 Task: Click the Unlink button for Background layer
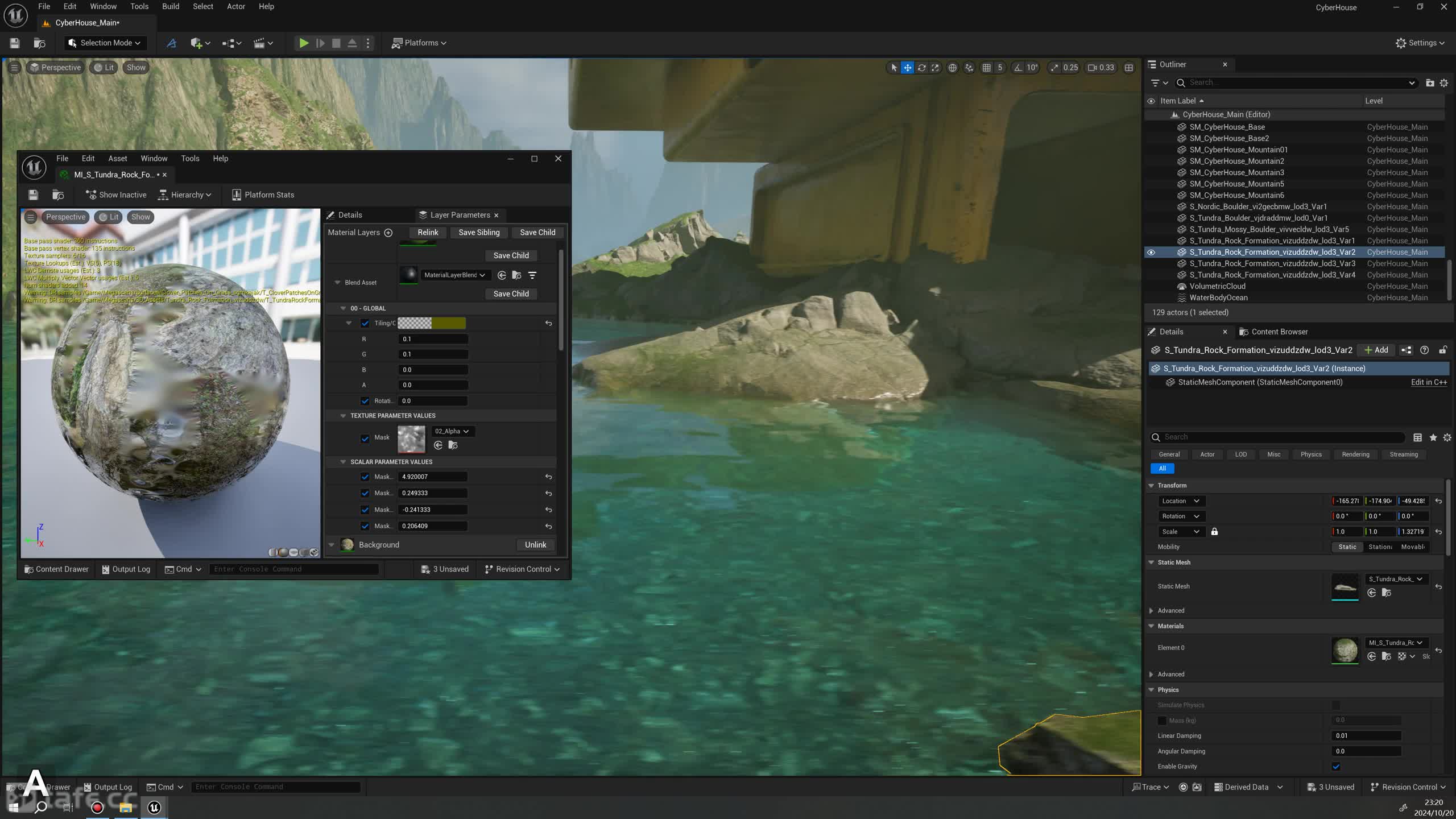535,545
